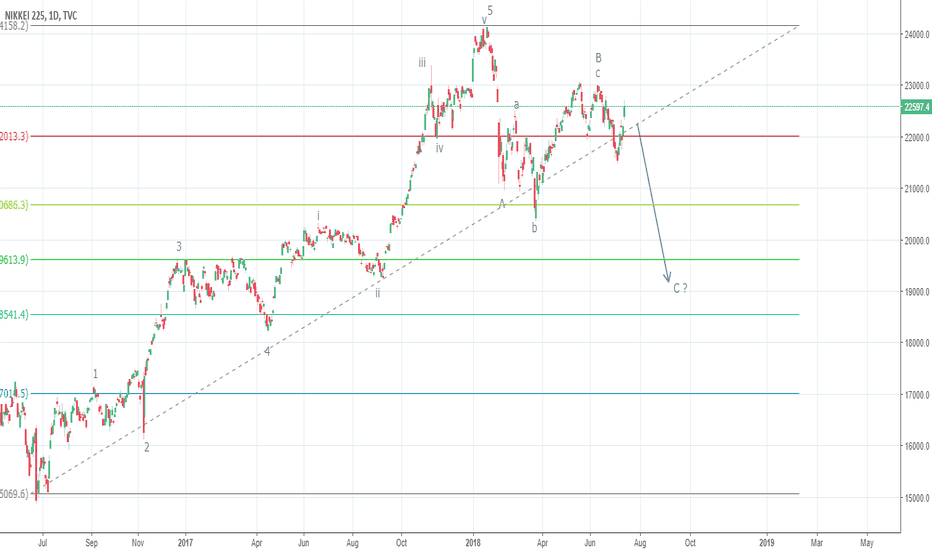
Task: Select the 2018 year label on time axis
Action: pos(473,543)
